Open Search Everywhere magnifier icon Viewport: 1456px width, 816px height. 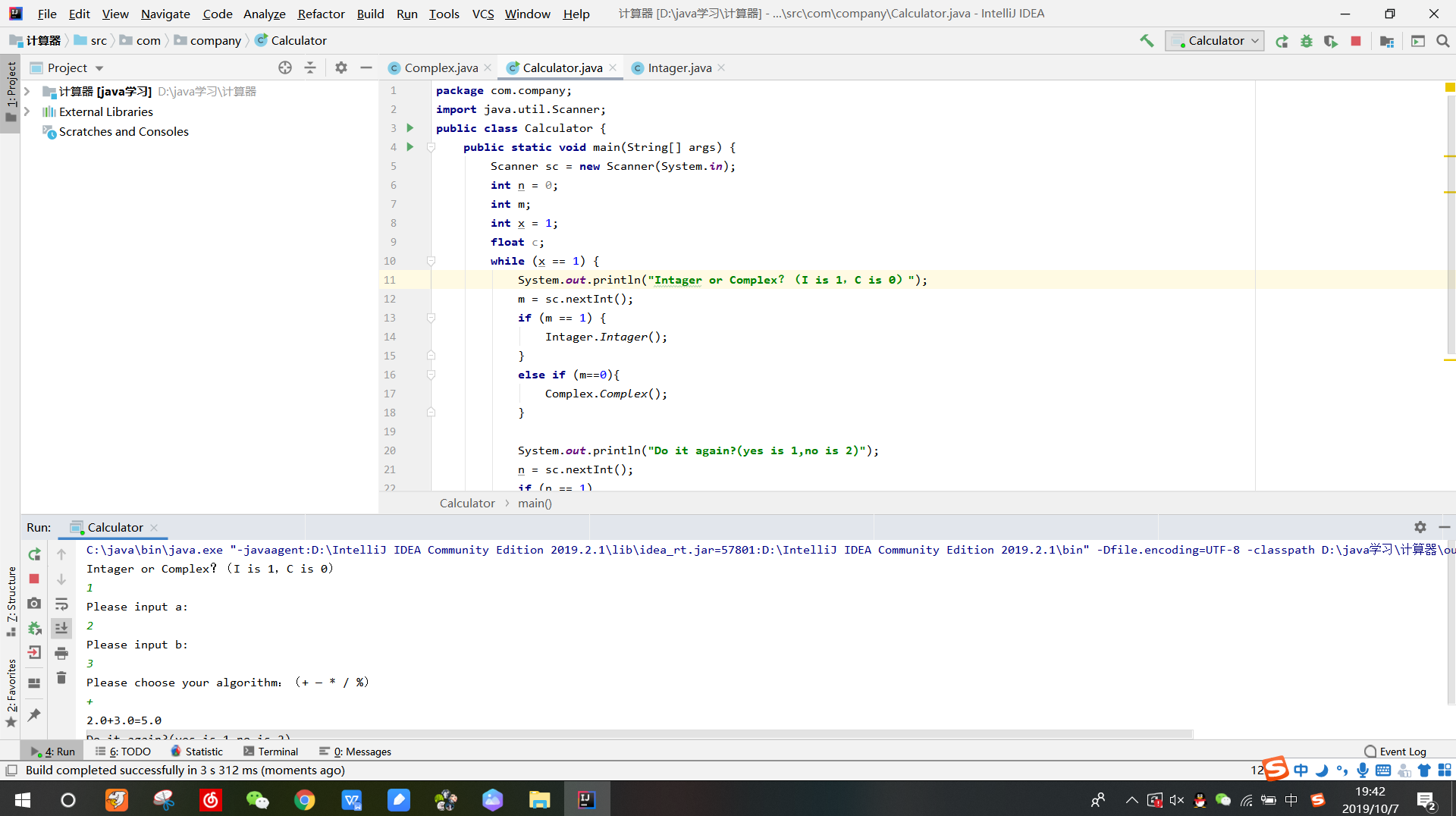point(1442,41)
